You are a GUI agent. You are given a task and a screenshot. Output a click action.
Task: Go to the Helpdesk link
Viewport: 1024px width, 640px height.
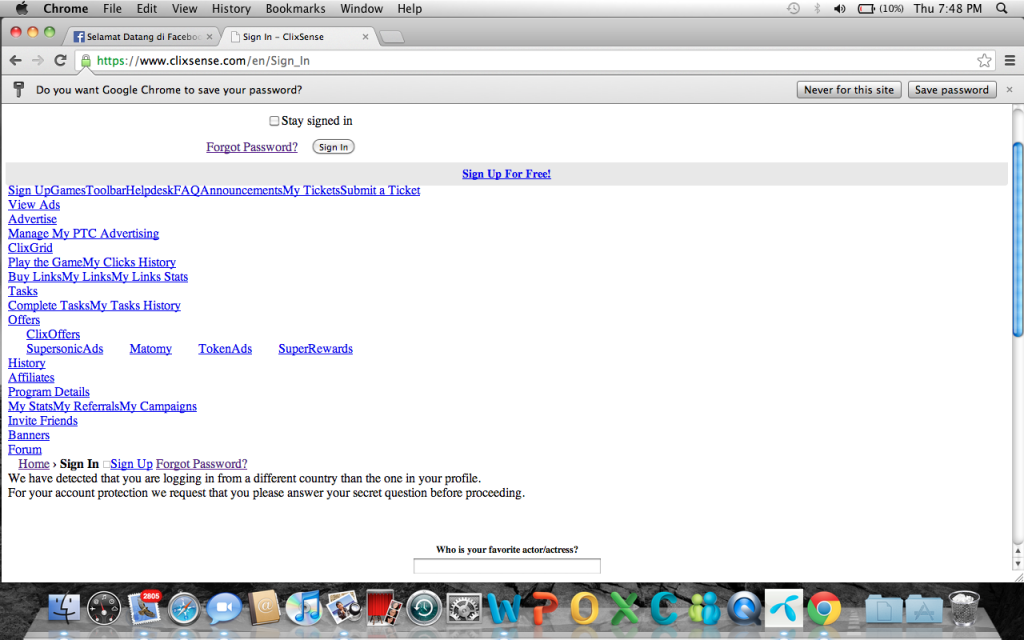150,190
